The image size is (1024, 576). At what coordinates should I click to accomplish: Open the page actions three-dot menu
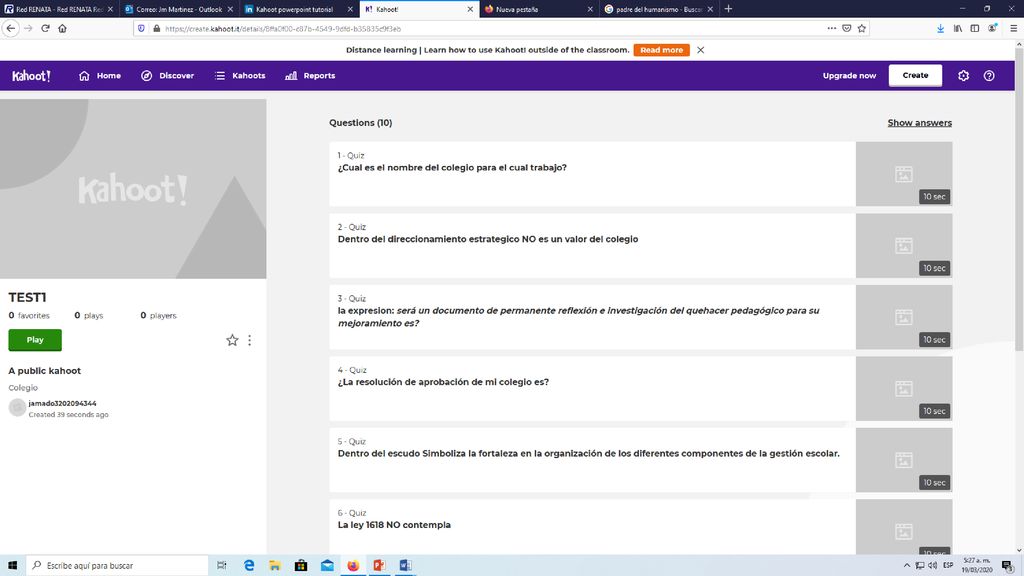(831, 29)
